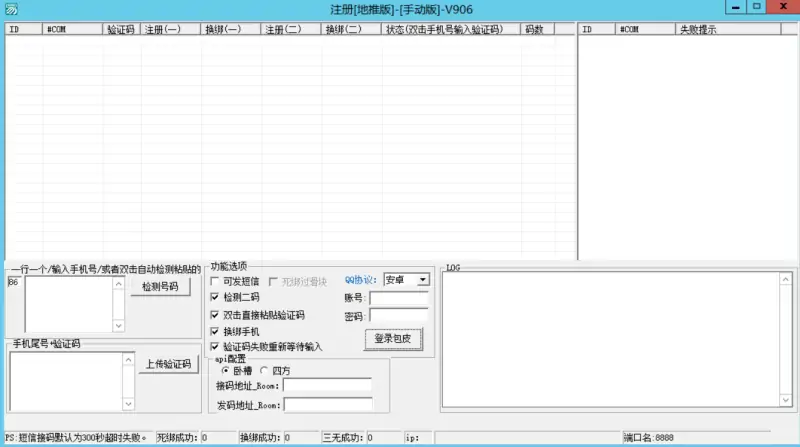The image size is (800, 447).
Task: Click the 状态 column header
Action: 443,30
